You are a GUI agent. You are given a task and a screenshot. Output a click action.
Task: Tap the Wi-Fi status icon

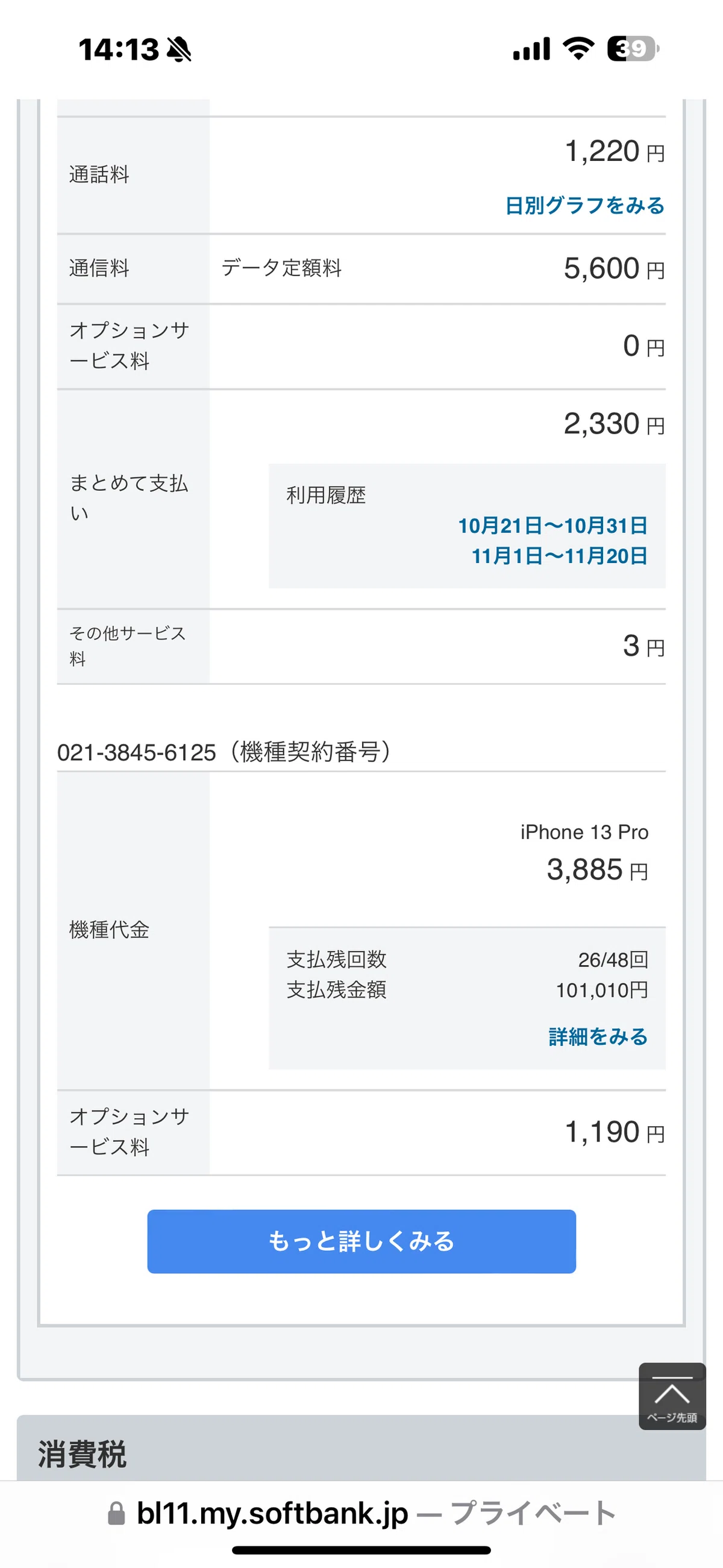pos(578,49)
